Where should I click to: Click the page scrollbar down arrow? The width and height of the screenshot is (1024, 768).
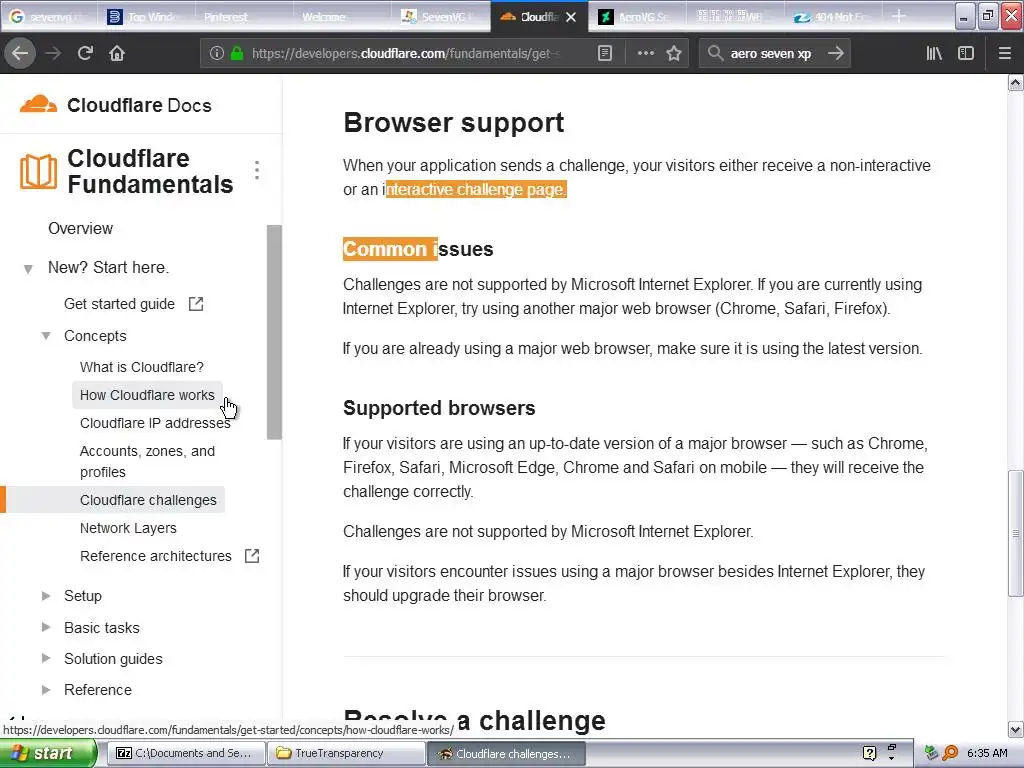1016,729
